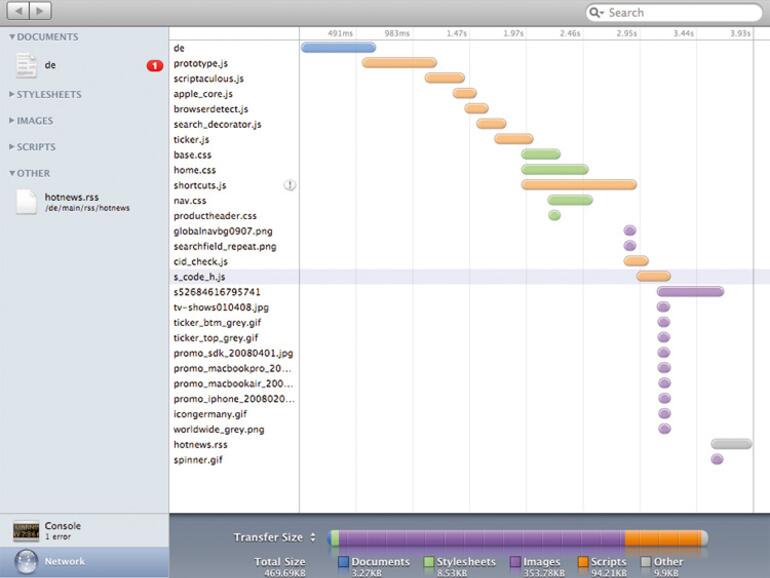Click the magnifier icon in the search field
Viewport: 770px width, 578px height.
coord(596,13)
